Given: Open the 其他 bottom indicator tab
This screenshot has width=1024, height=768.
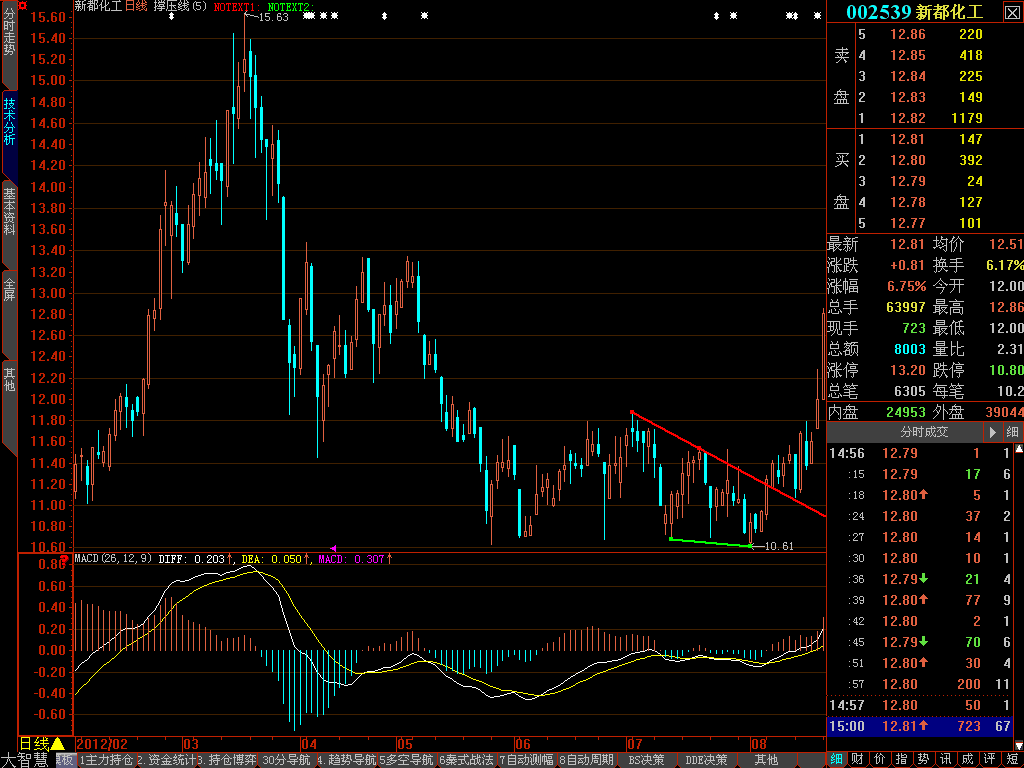Looking at the screenshot, I should coord(767,760).
